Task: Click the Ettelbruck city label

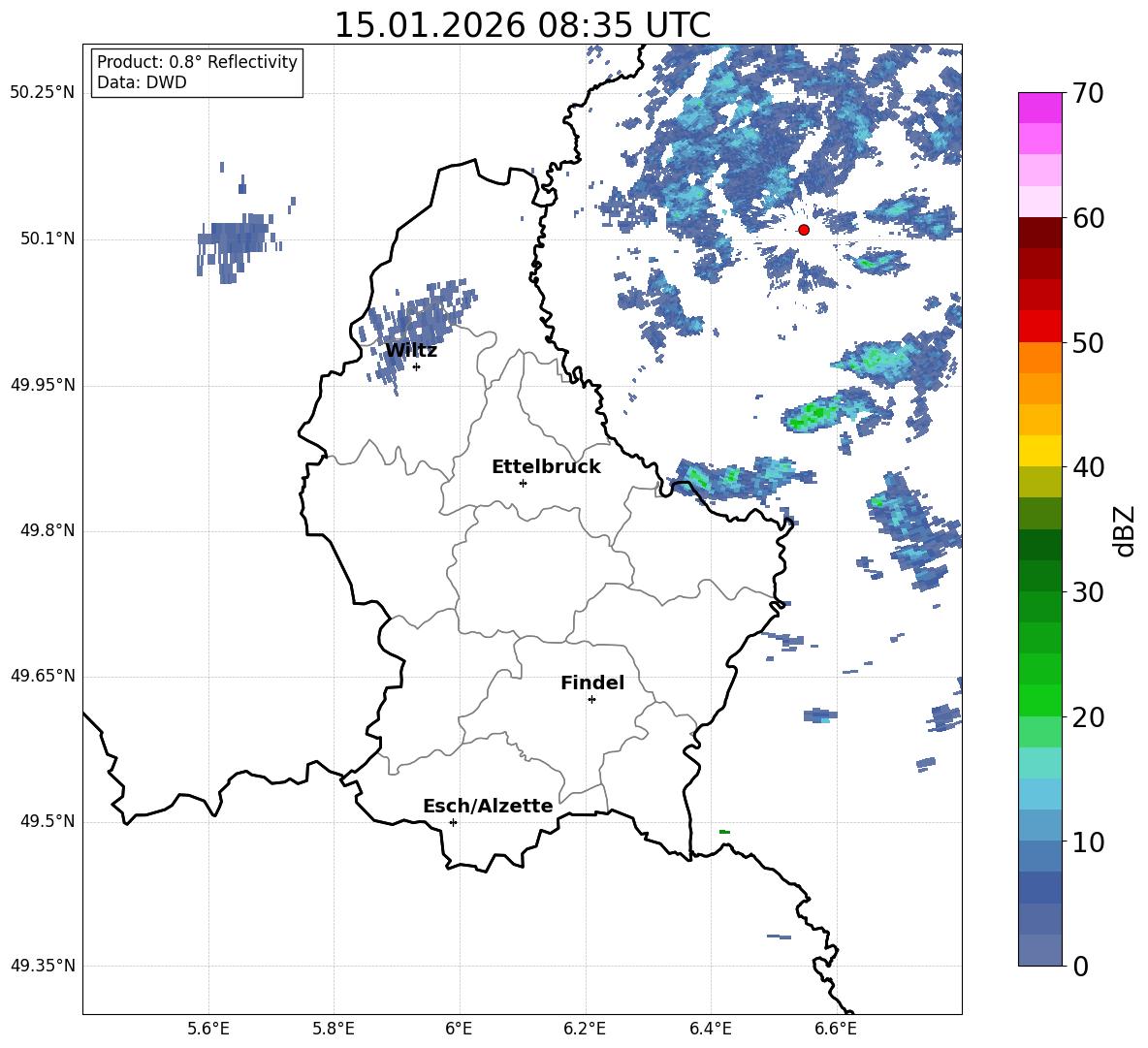Action: coord(546,467)
